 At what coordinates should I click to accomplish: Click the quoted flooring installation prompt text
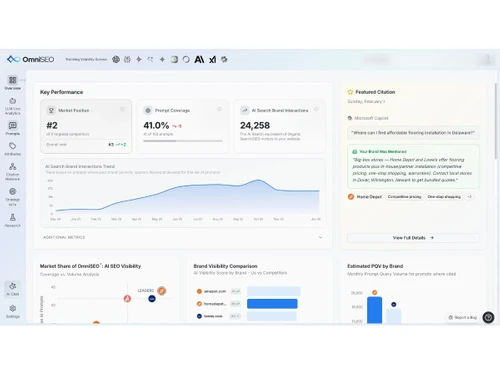click(x=413, y=133)
